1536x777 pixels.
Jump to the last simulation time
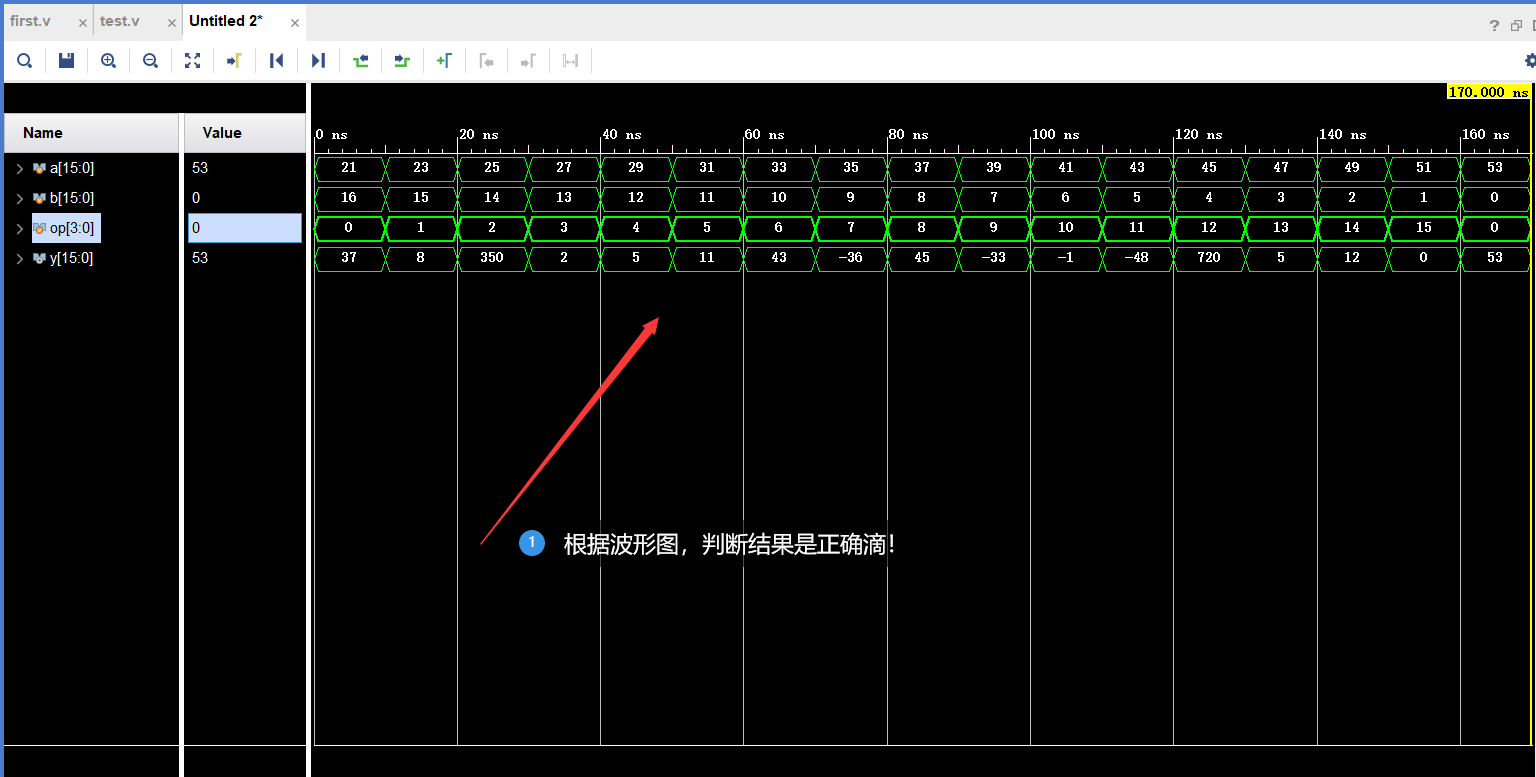click(319, 61)
